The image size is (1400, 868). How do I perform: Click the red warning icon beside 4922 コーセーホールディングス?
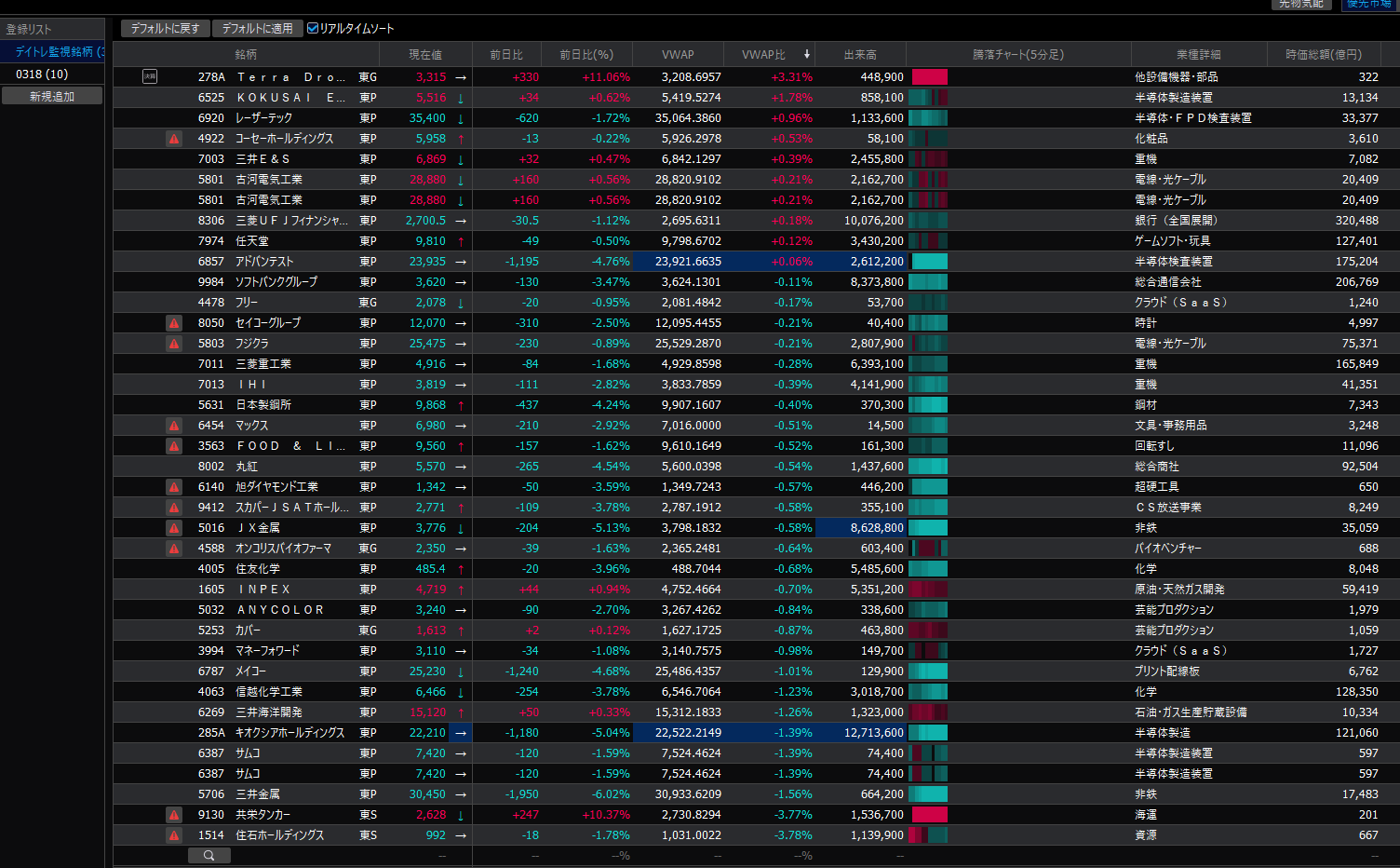point(174,139)
